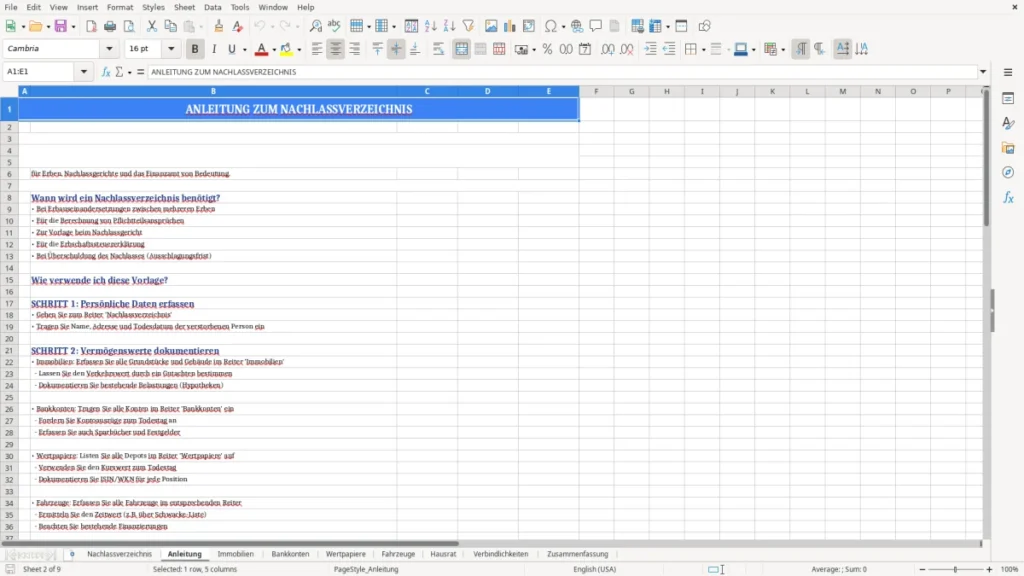Screen dimensions: 1024x576
Task: Open the sidebar Properties panel icon
Action: coord(1008,99)
